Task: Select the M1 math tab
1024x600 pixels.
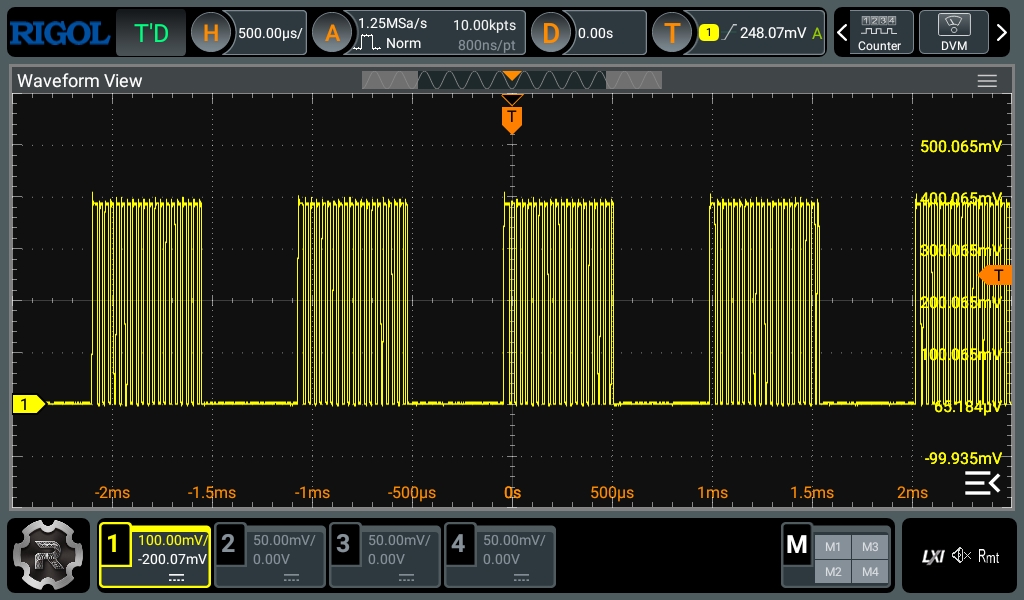Action: 833,546
